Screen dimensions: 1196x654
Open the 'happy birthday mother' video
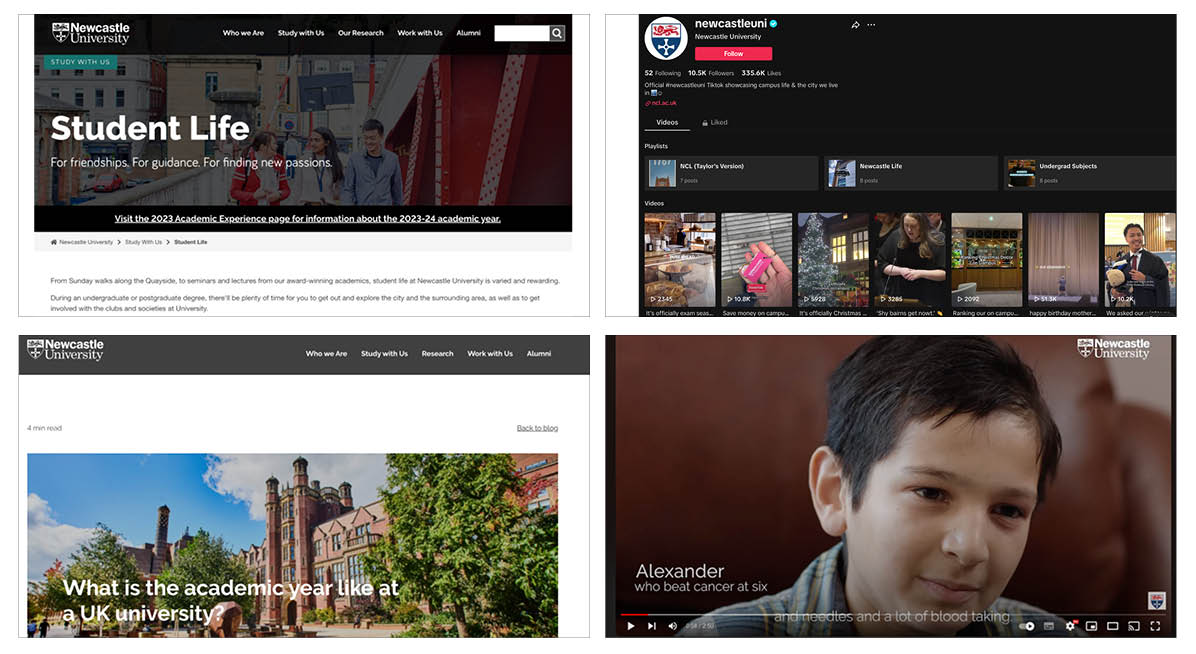[1063, 259]
